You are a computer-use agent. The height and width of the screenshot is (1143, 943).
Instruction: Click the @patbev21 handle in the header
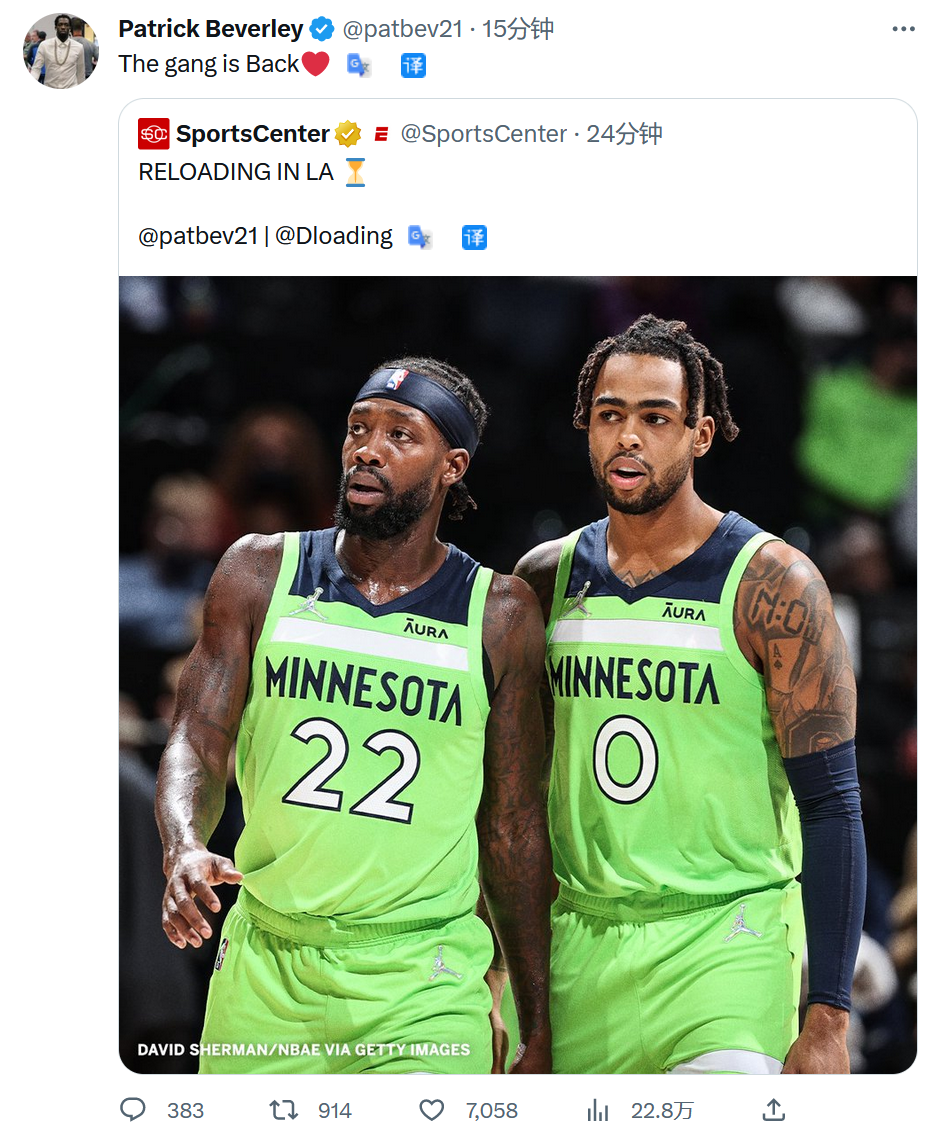402,29
